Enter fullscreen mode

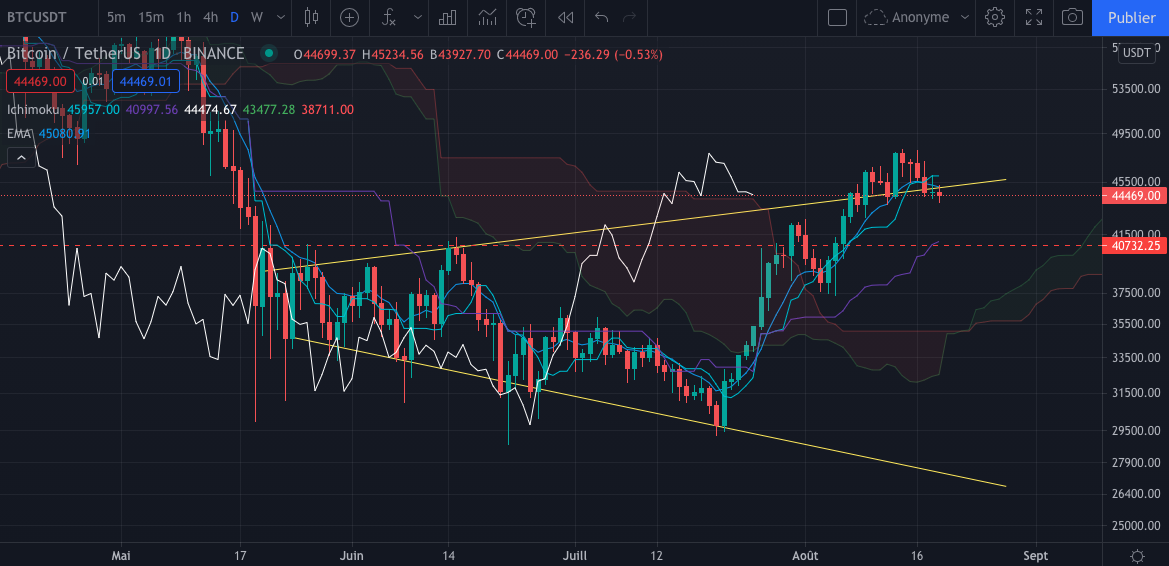click(1034, 17)
